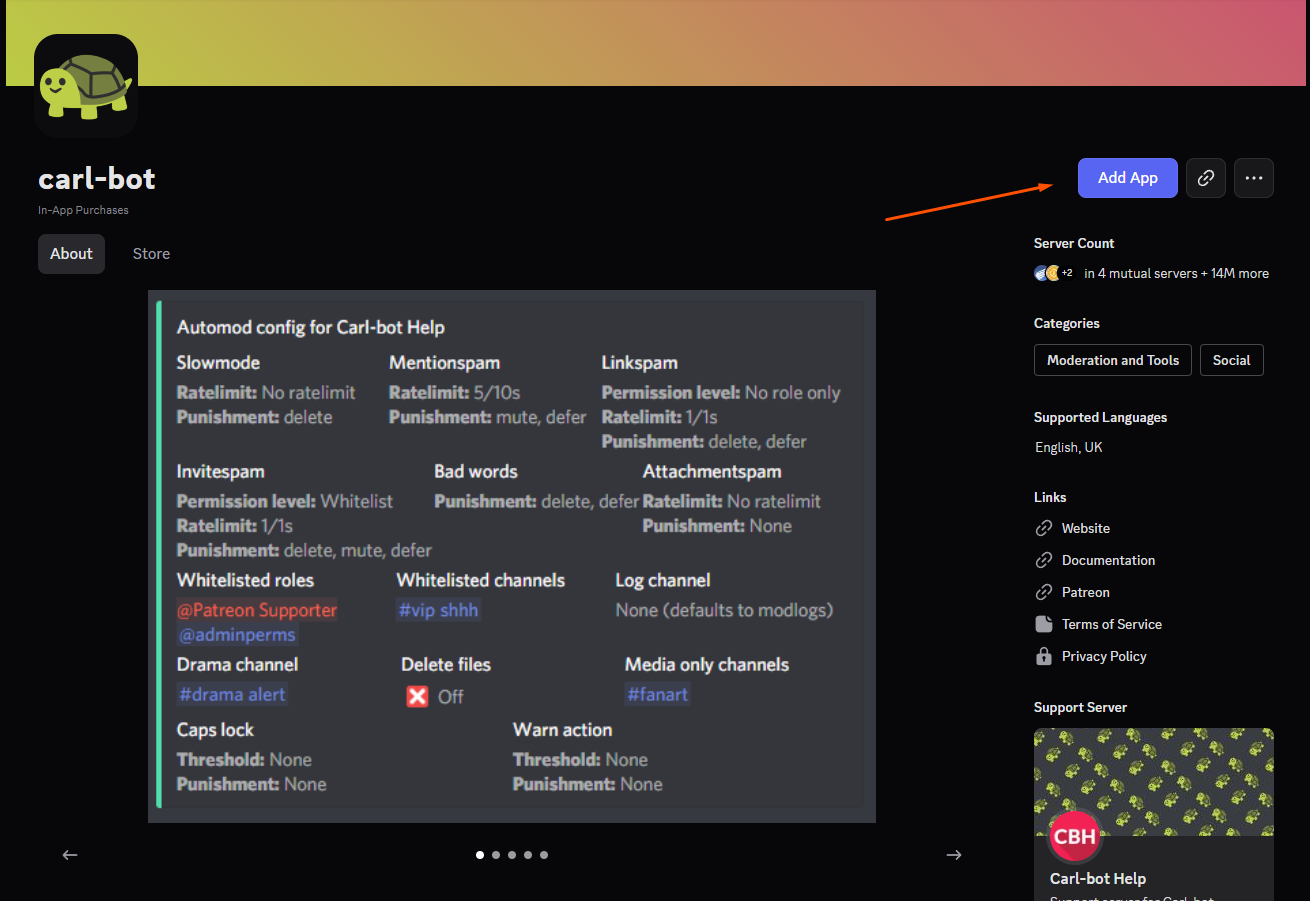
Task: Click the Carl-bot Help server name
Action: 1098,879
